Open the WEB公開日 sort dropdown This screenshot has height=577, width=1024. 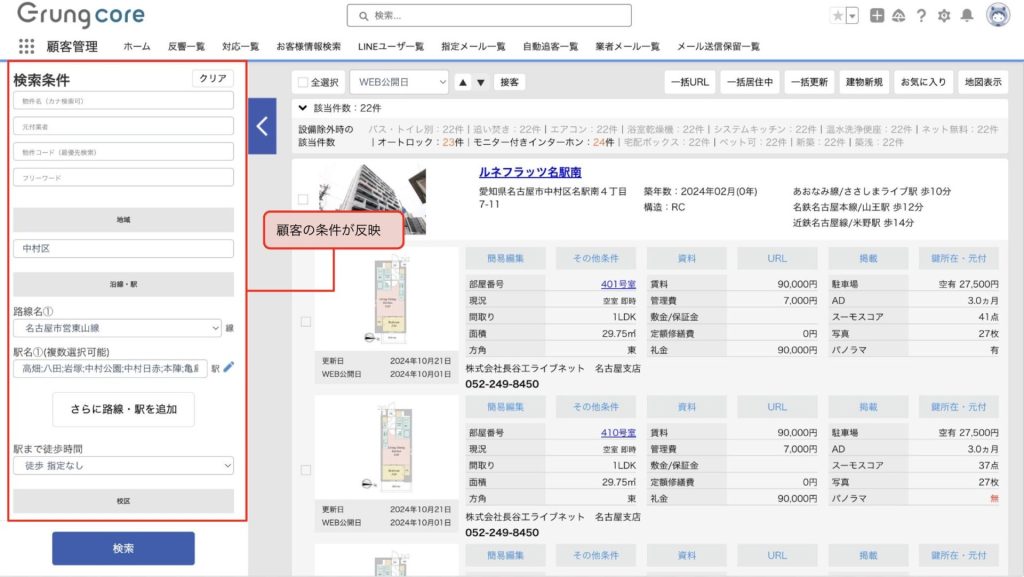click(398, 82)
